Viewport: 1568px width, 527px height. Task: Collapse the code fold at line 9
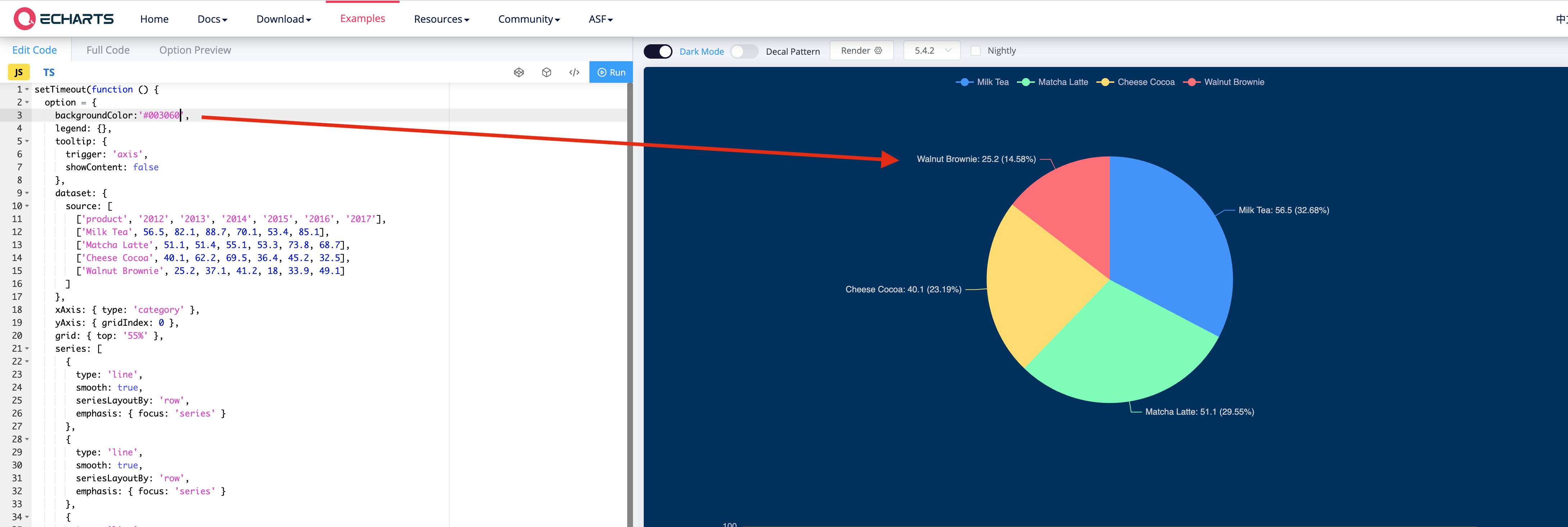pyautogui.click(x=27, y=193)
